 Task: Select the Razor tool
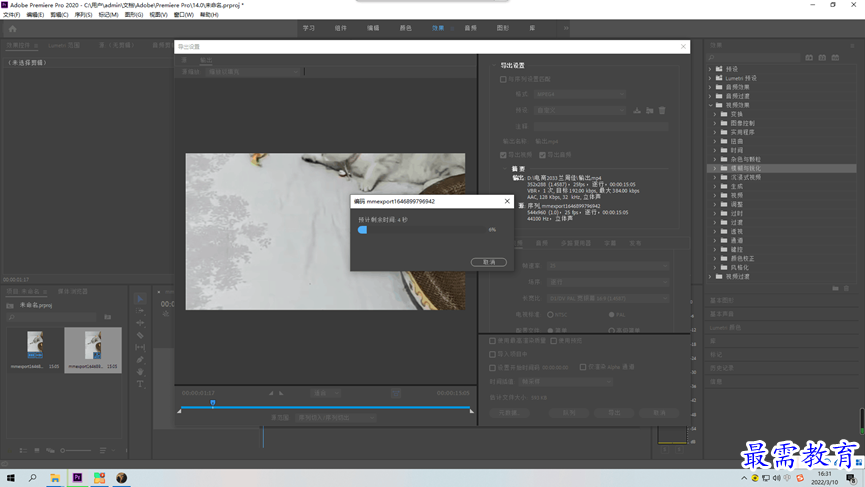[140, 335]
